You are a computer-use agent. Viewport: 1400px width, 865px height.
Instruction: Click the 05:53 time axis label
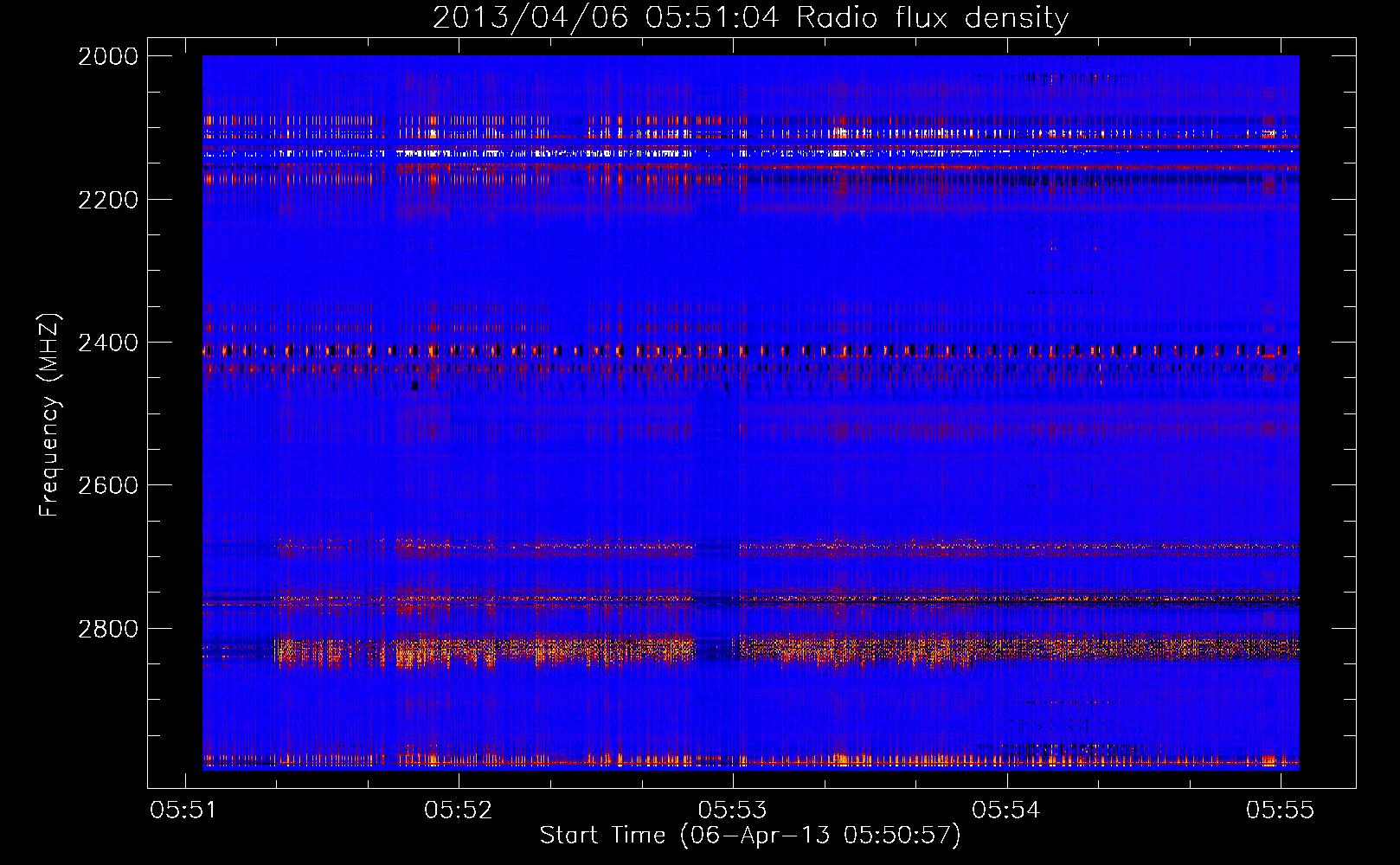point(732,810)
